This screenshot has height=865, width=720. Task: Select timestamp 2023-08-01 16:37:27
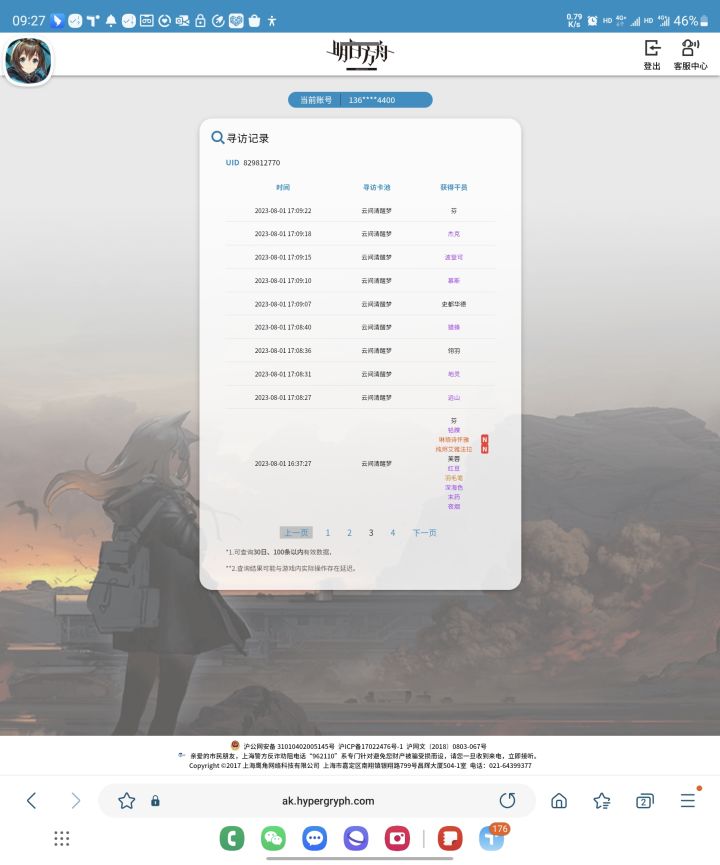click(283, 463)
